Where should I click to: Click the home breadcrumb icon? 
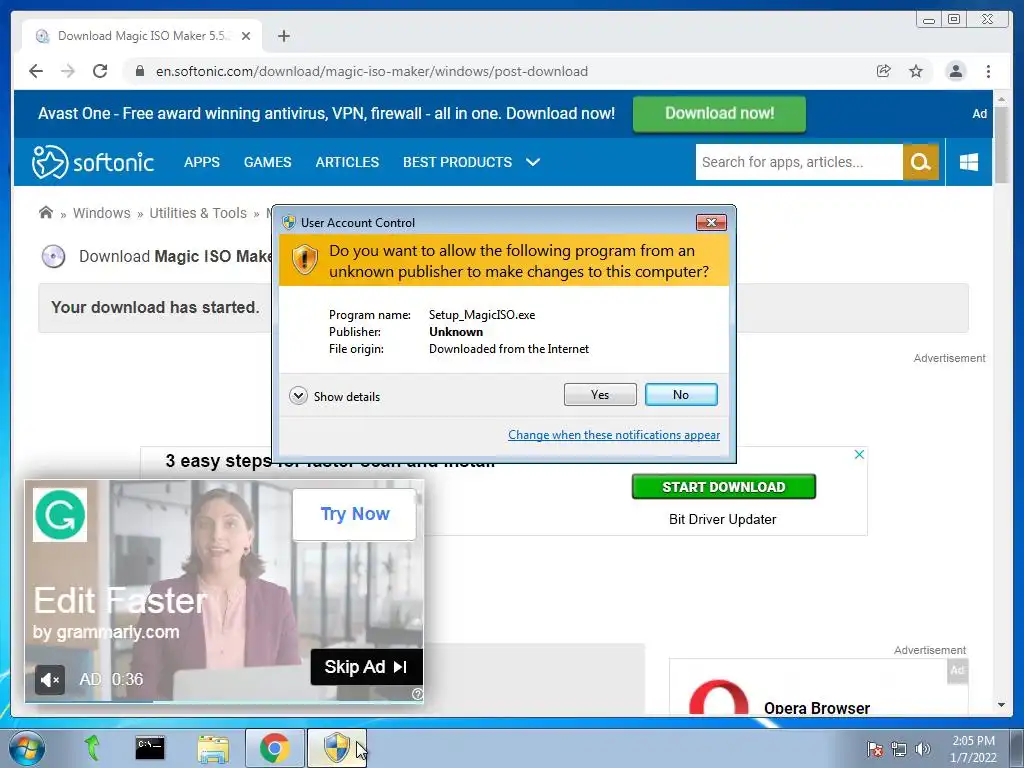point(46,212)
